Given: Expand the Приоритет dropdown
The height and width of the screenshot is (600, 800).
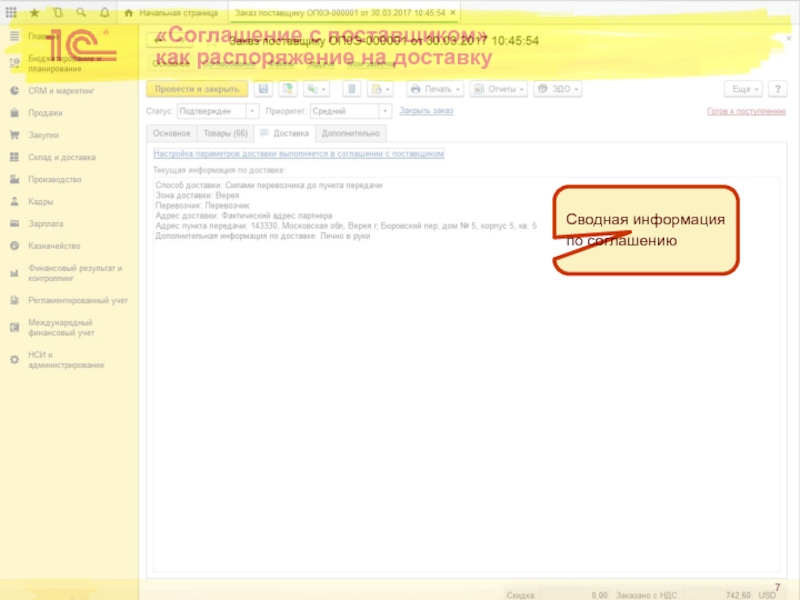Looking at the screenshot, I should point(385,112).
